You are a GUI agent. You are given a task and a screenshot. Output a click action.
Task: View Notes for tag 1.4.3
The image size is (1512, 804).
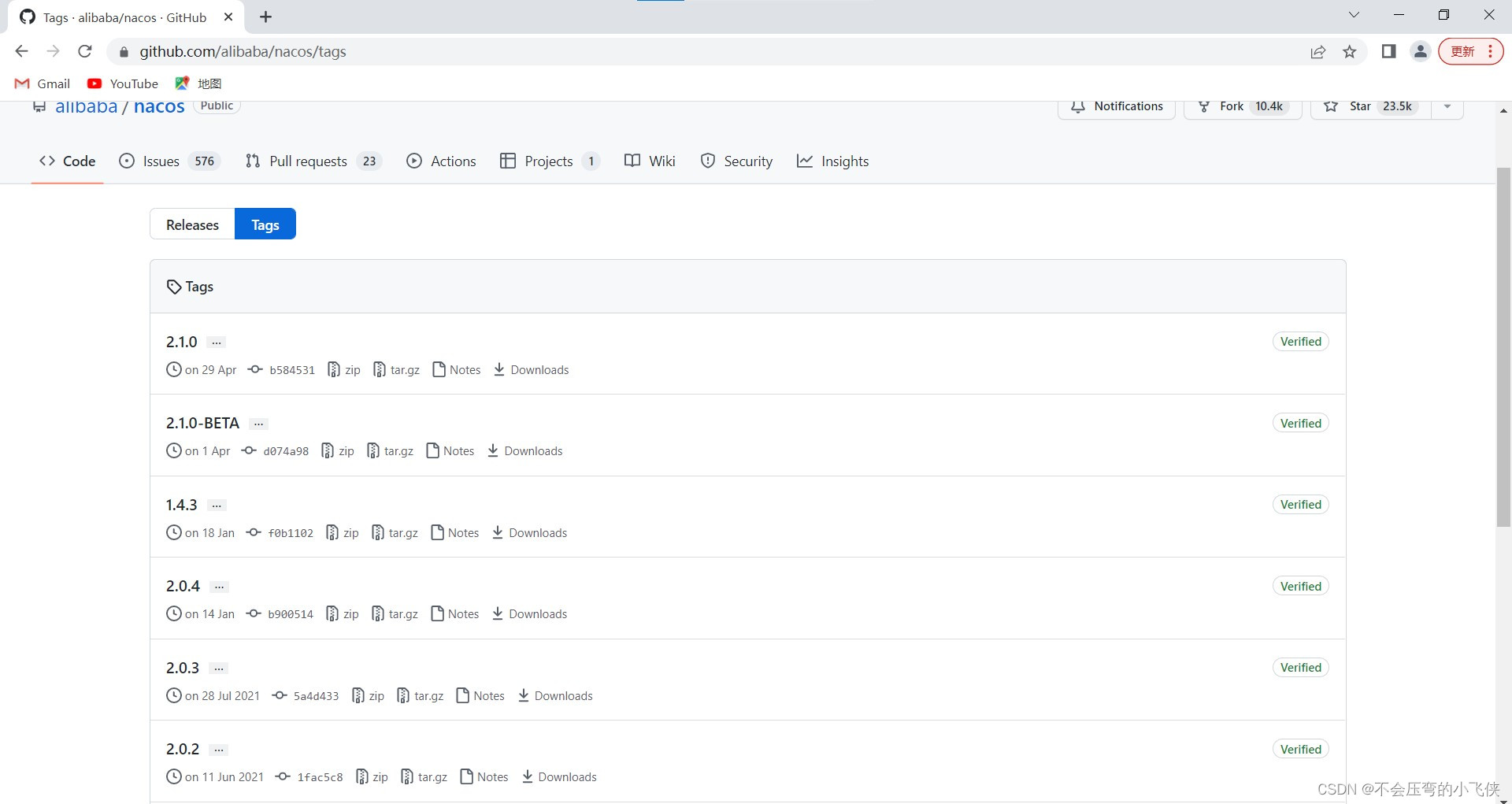[455, 533]
